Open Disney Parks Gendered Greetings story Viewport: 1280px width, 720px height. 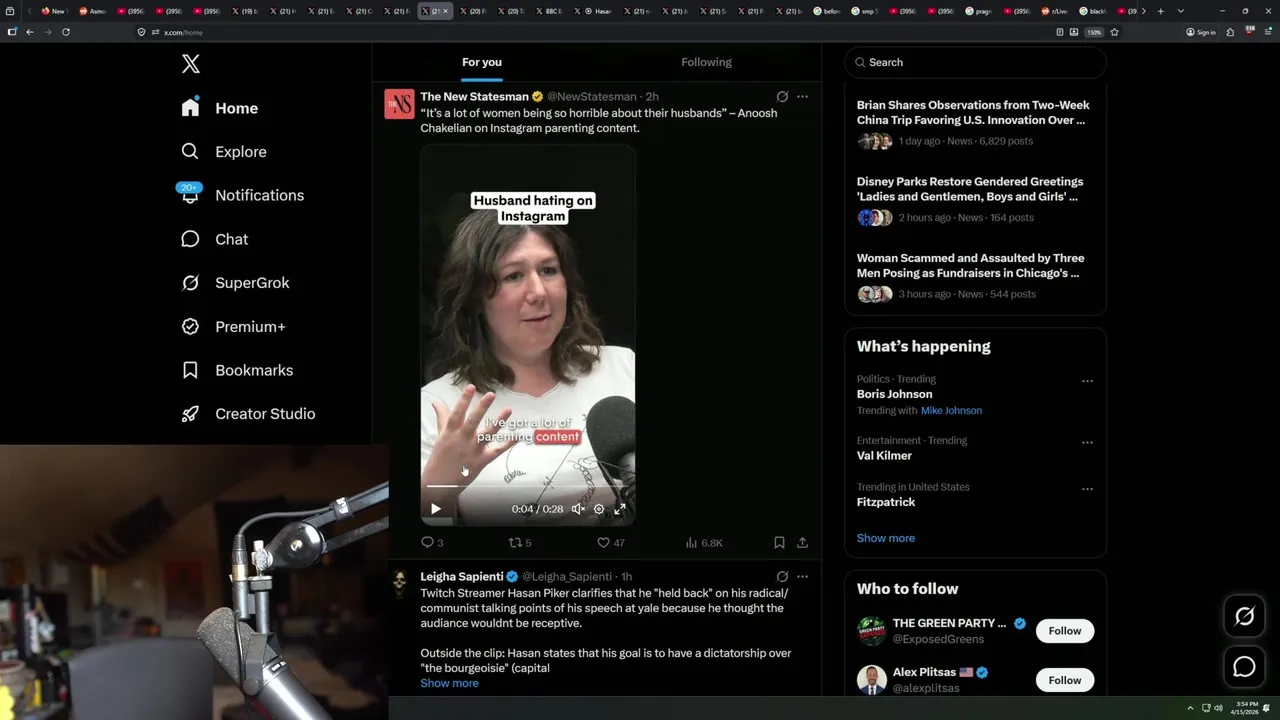970,189
